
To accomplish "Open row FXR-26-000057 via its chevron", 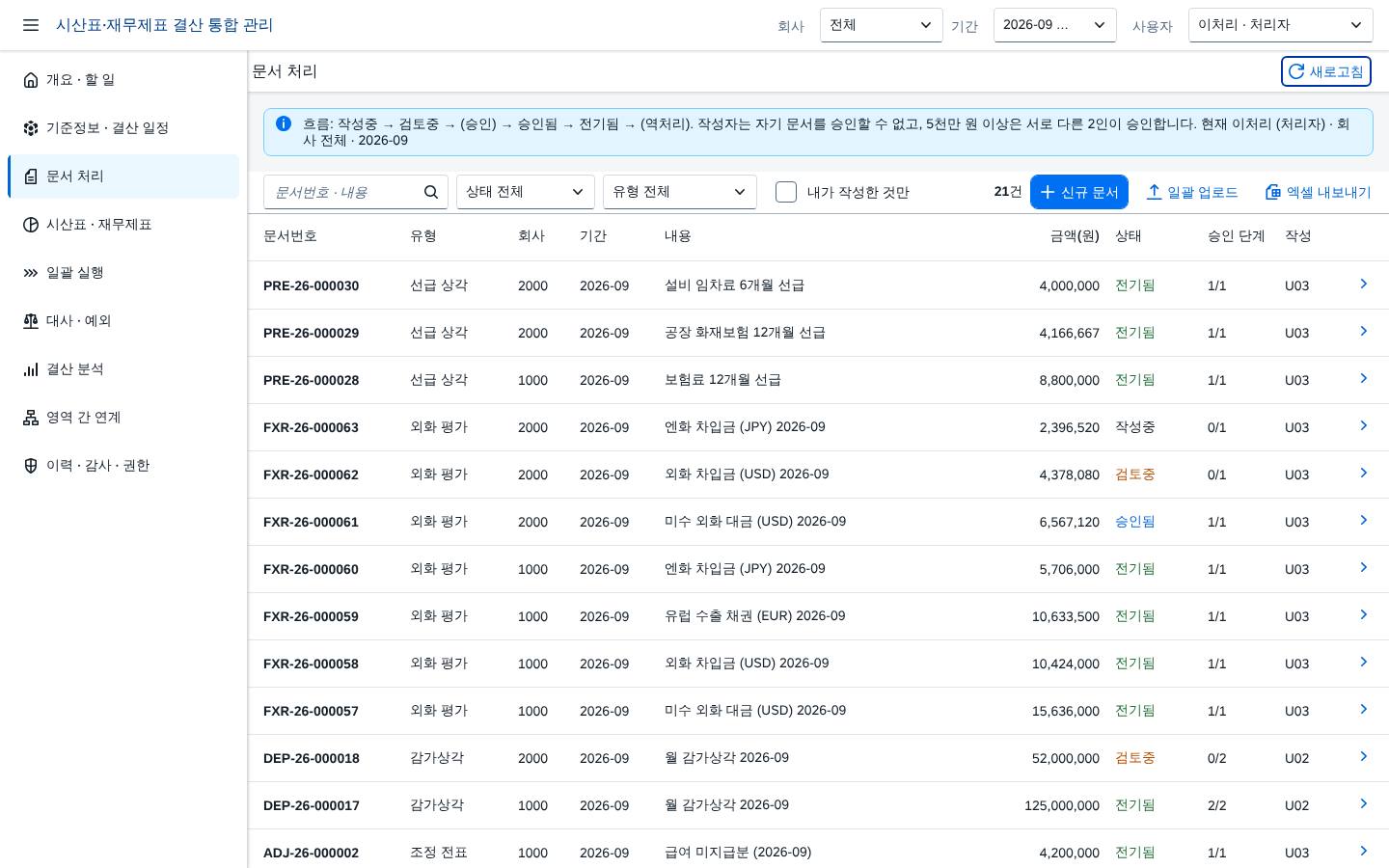I will 1363,709.
